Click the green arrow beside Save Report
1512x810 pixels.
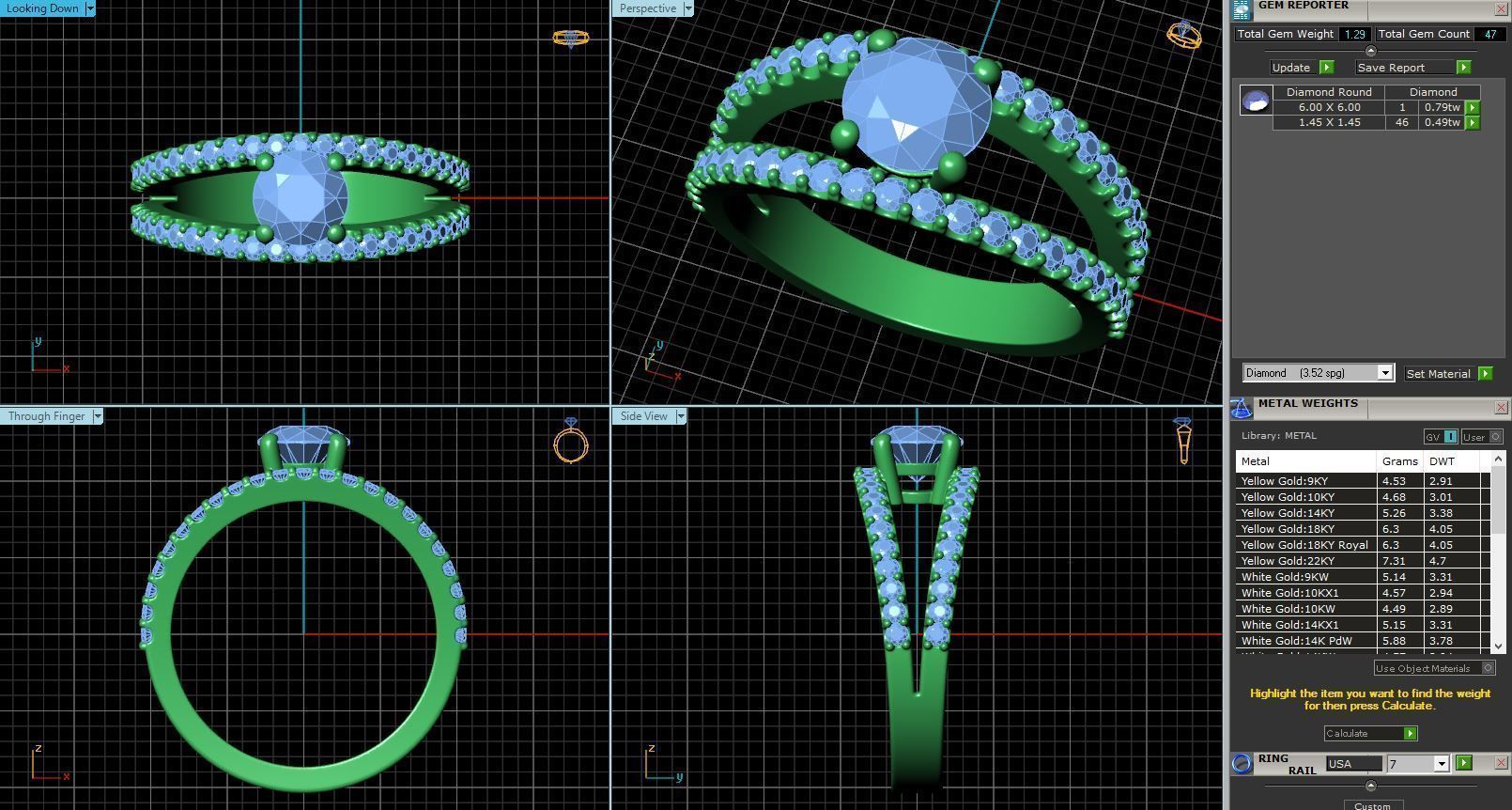coord(1463,68)
